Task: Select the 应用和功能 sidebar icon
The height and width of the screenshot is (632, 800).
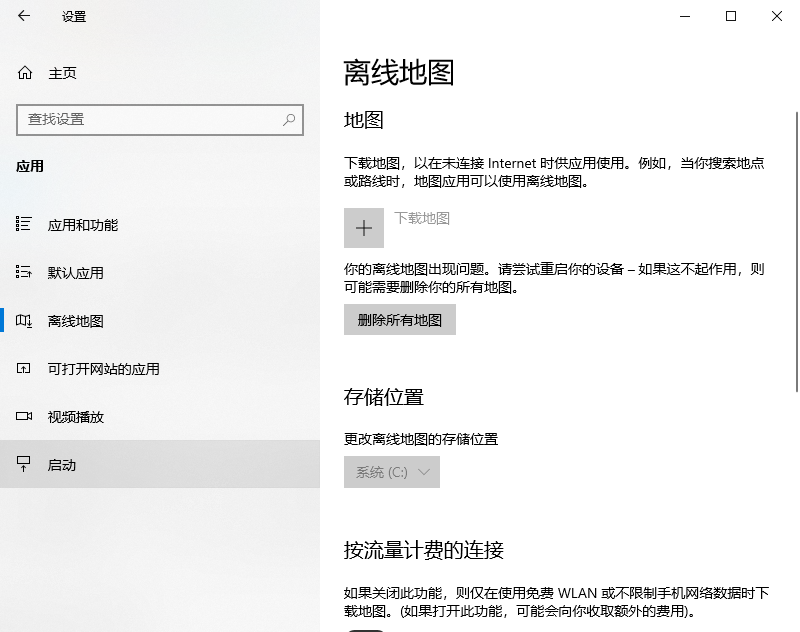Action: point(24,224)
